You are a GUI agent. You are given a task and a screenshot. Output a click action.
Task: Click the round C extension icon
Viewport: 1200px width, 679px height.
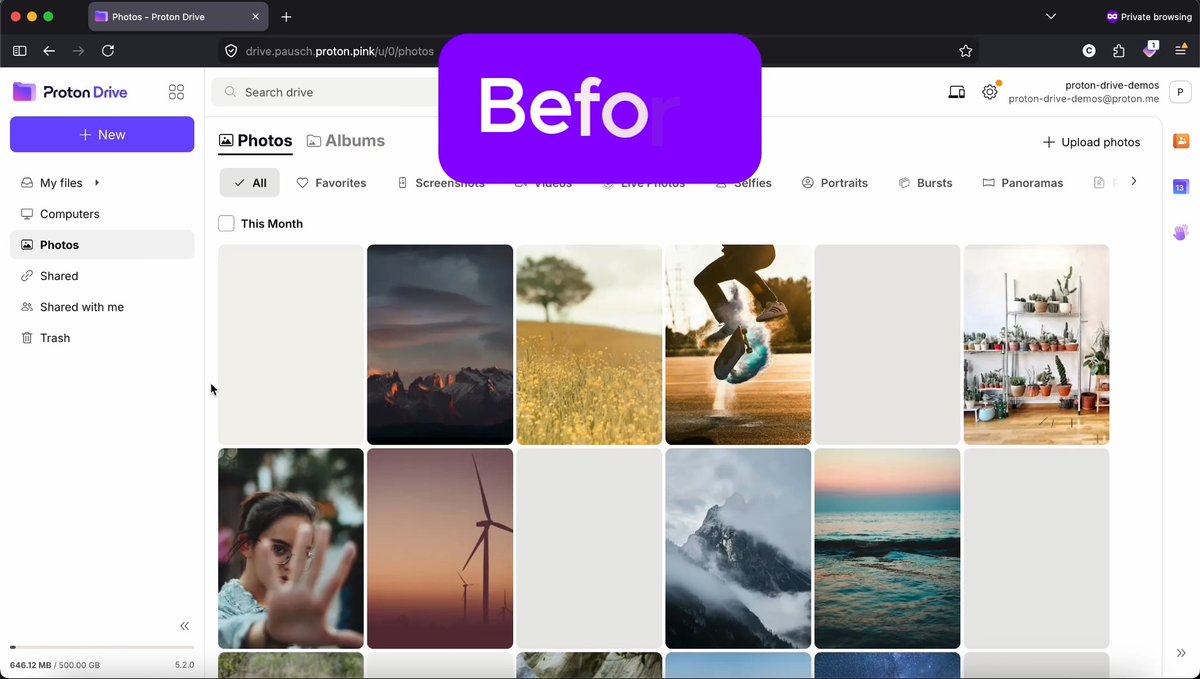pyautogui.click(x=1089, y=51)
